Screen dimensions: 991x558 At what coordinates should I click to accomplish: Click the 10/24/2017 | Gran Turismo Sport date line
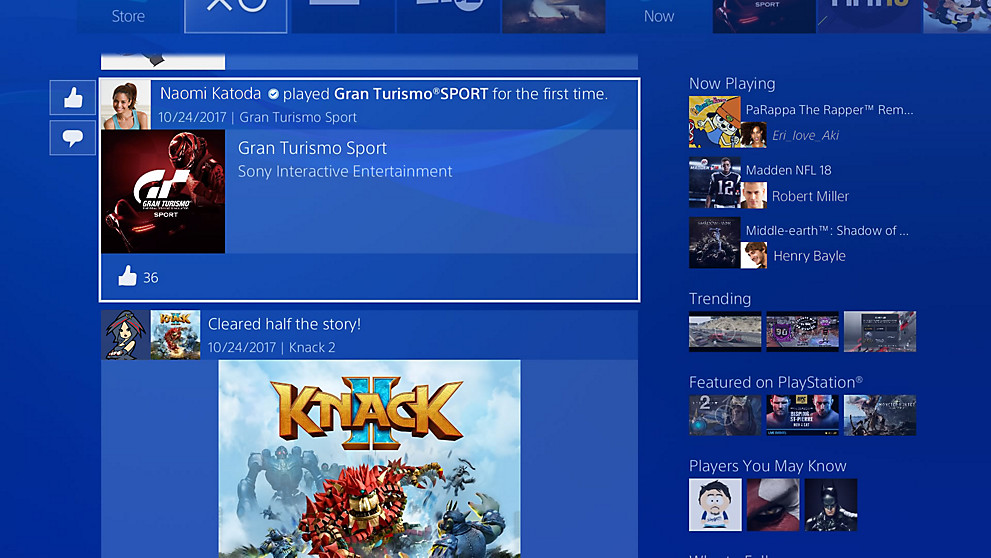point(257,117)
